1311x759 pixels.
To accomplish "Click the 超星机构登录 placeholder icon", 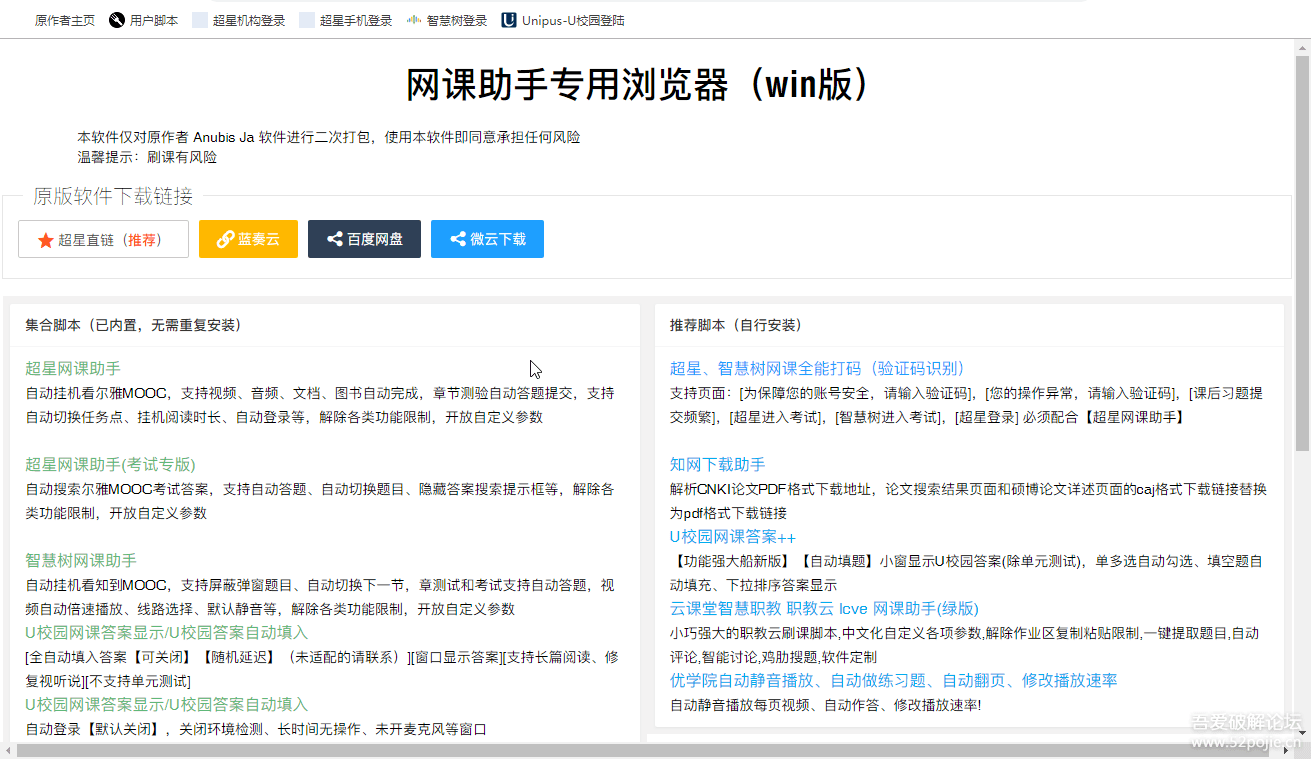I will [x=200, y=18].
